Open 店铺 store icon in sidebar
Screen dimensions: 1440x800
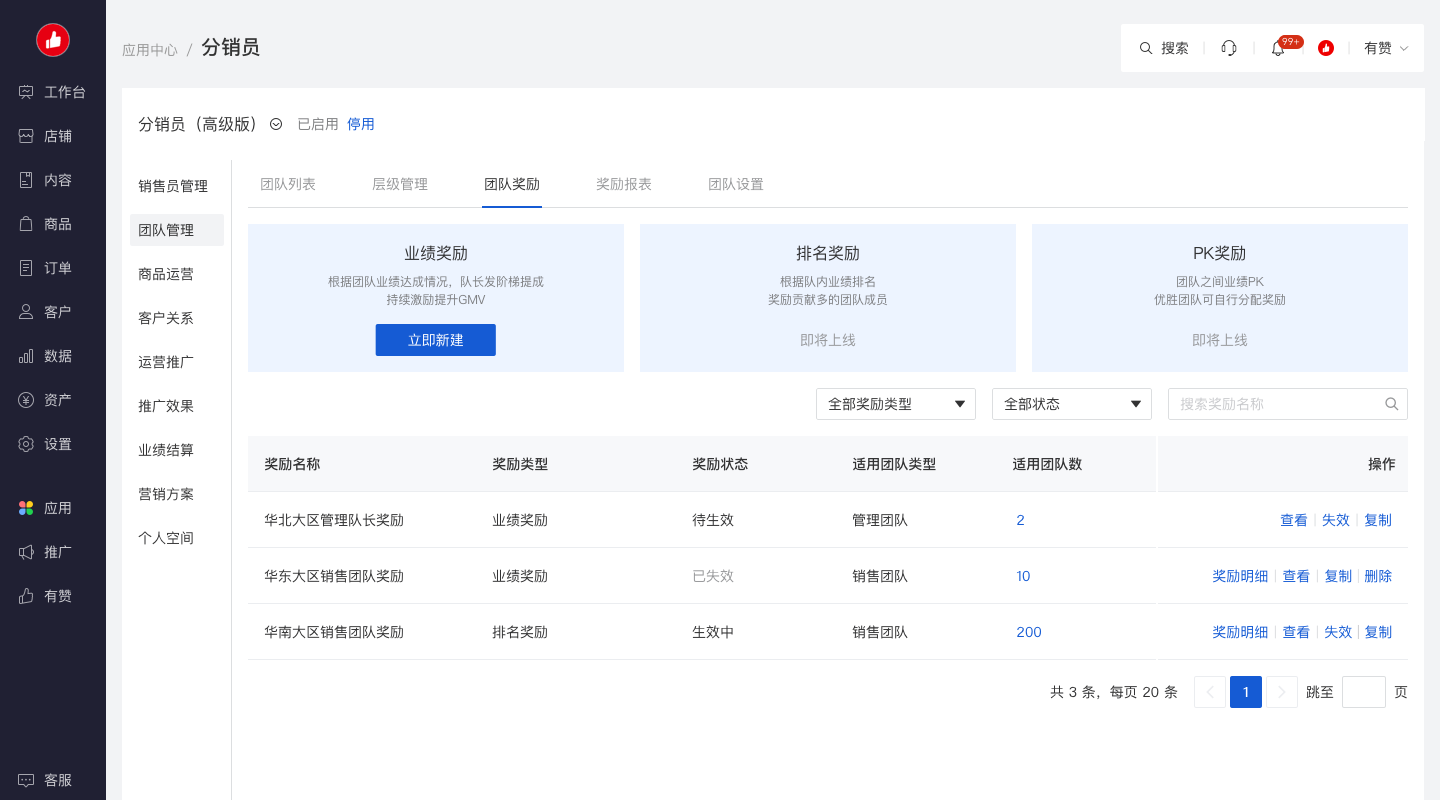coord(26,136)
